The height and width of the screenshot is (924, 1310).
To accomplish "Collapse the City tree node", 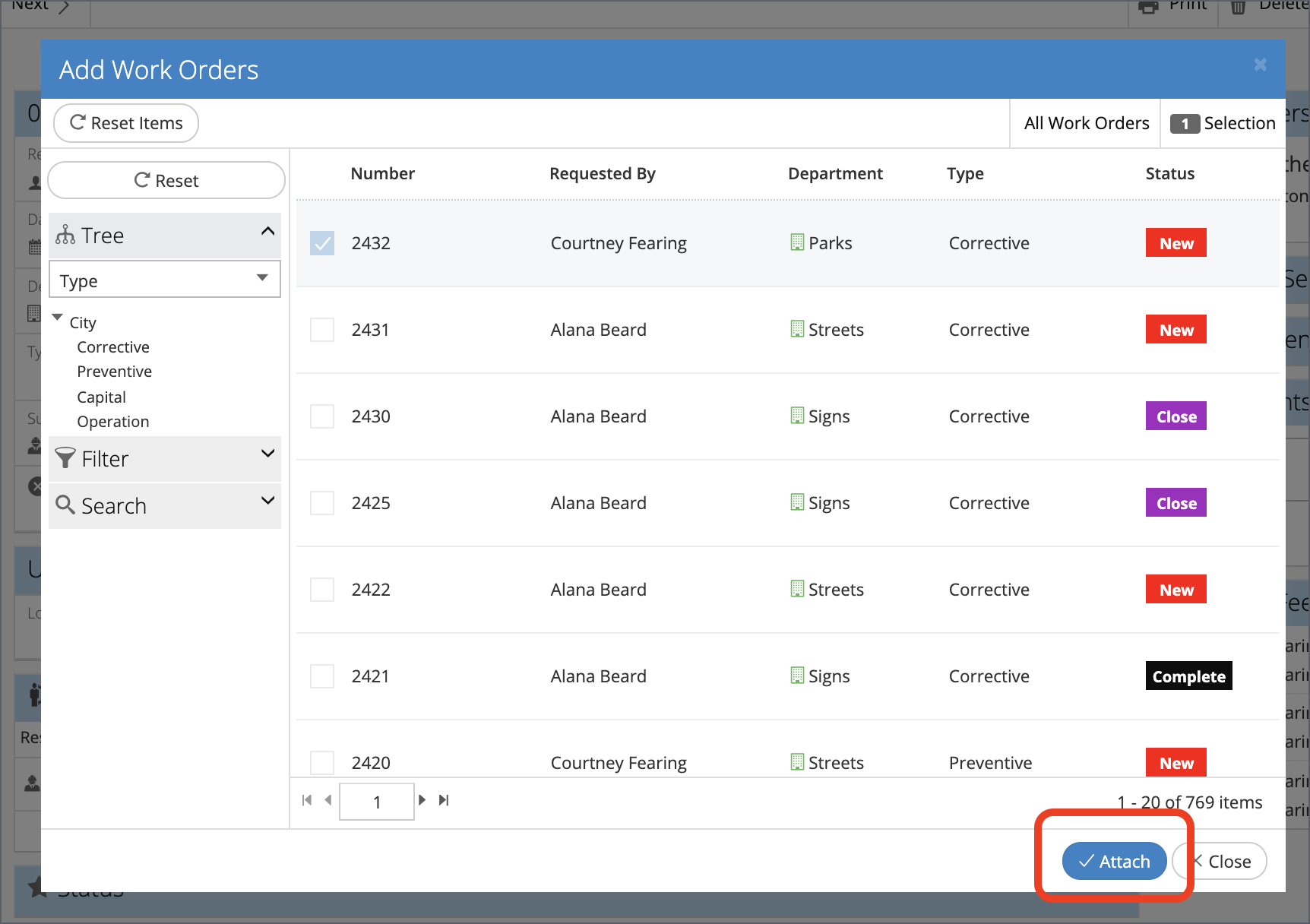I will (x=57, y=318).
